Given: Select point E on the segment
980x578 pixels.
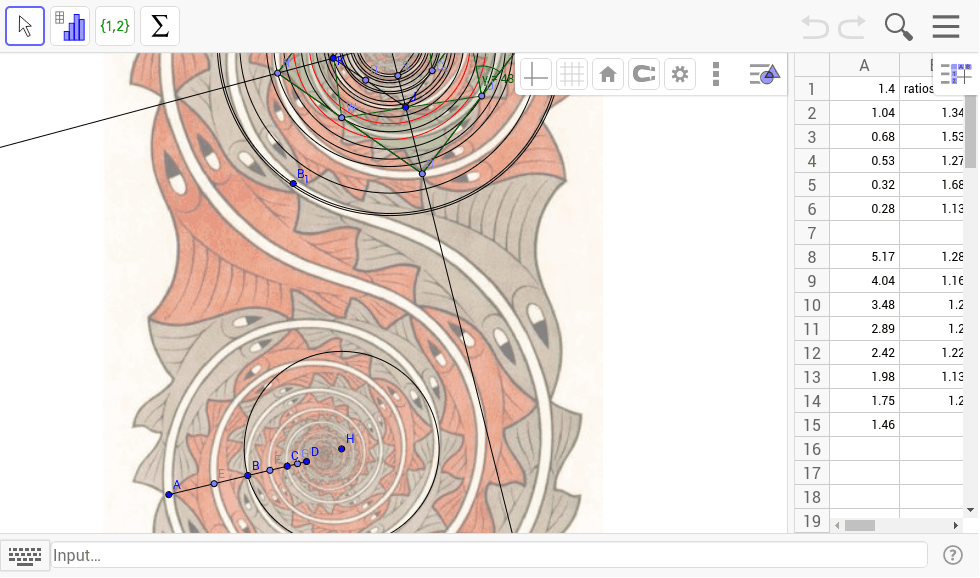Looking at the screenshot, I should (x=214, y=484).
